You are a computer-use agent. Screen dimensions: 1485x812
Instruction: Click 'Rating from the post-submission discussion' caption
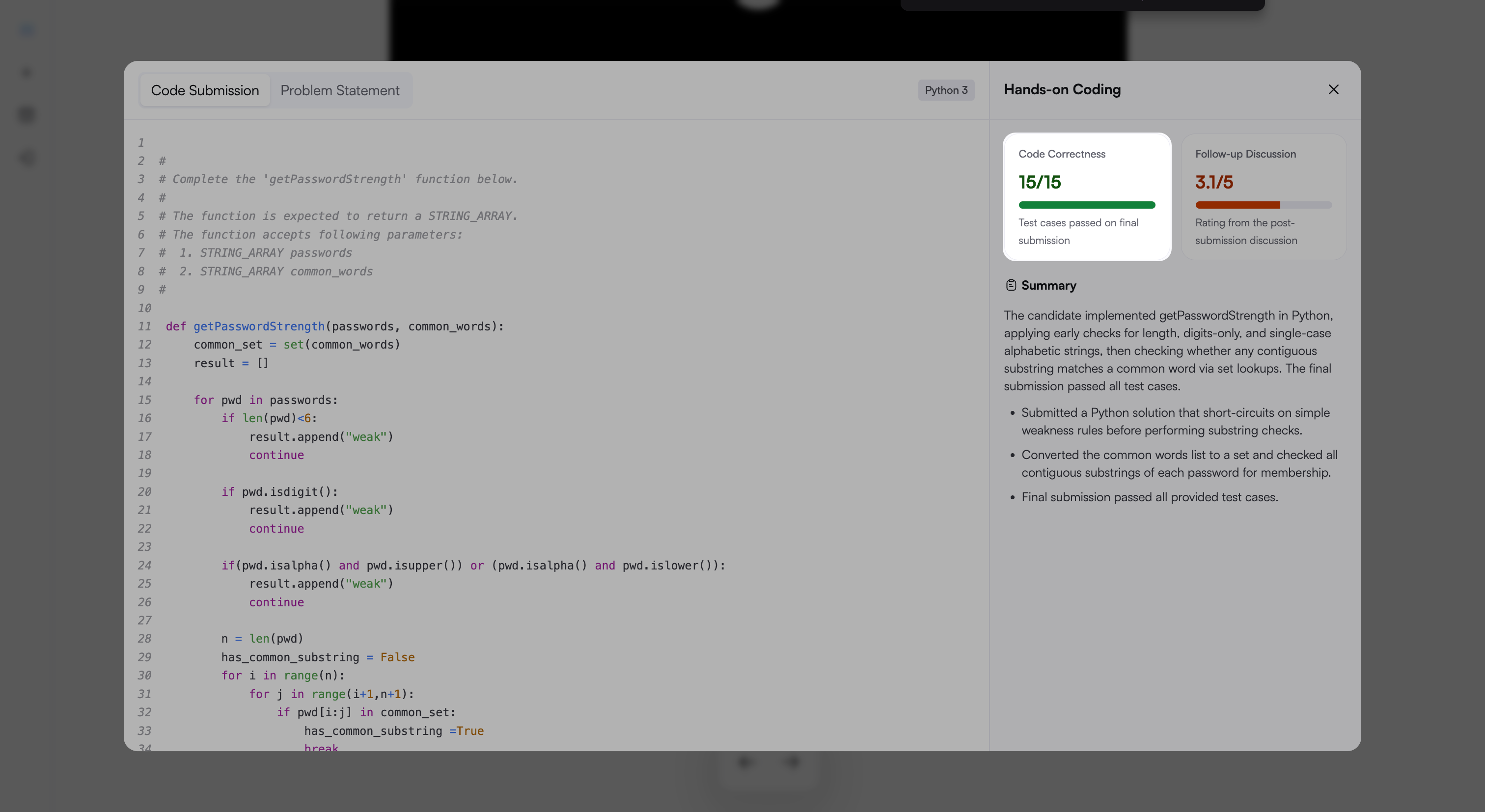click(x=1246, y=231)
